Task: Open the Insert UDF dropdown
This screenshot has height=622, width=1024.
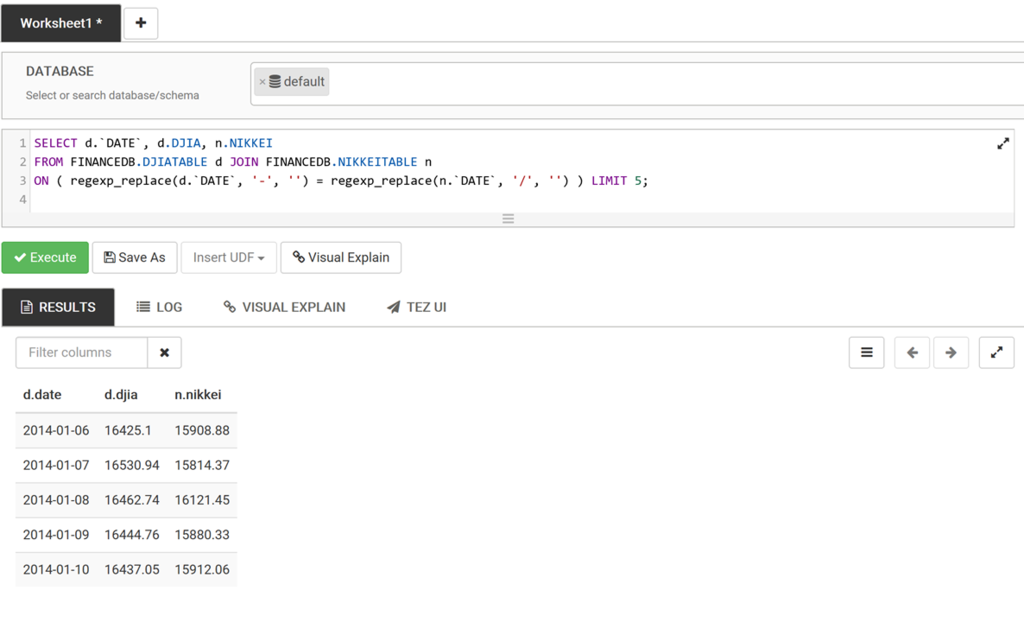Action: [229, 257]
